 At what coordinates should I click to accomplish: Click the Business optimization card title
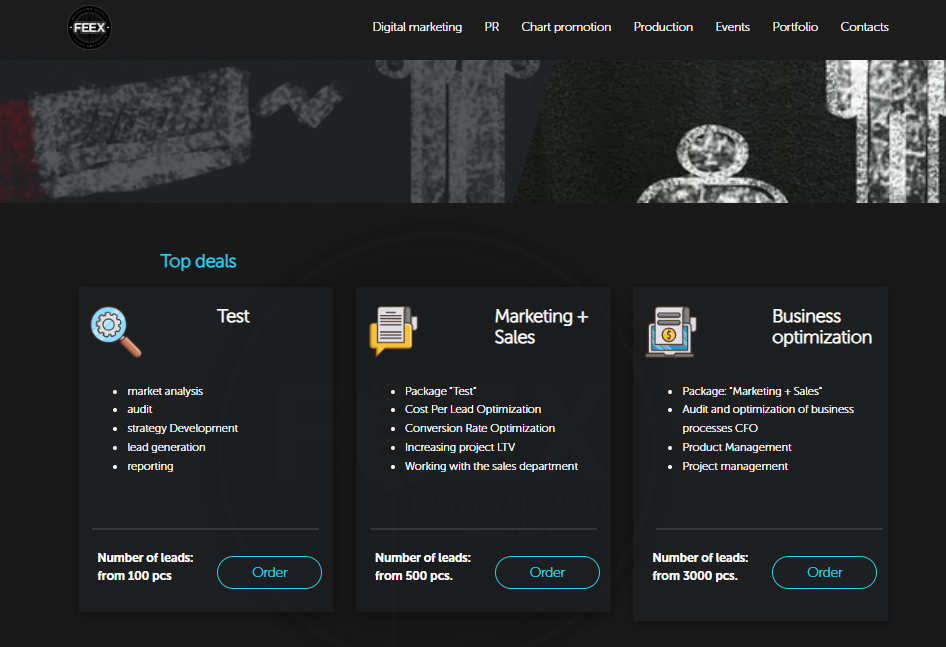(x=822, y=327)
